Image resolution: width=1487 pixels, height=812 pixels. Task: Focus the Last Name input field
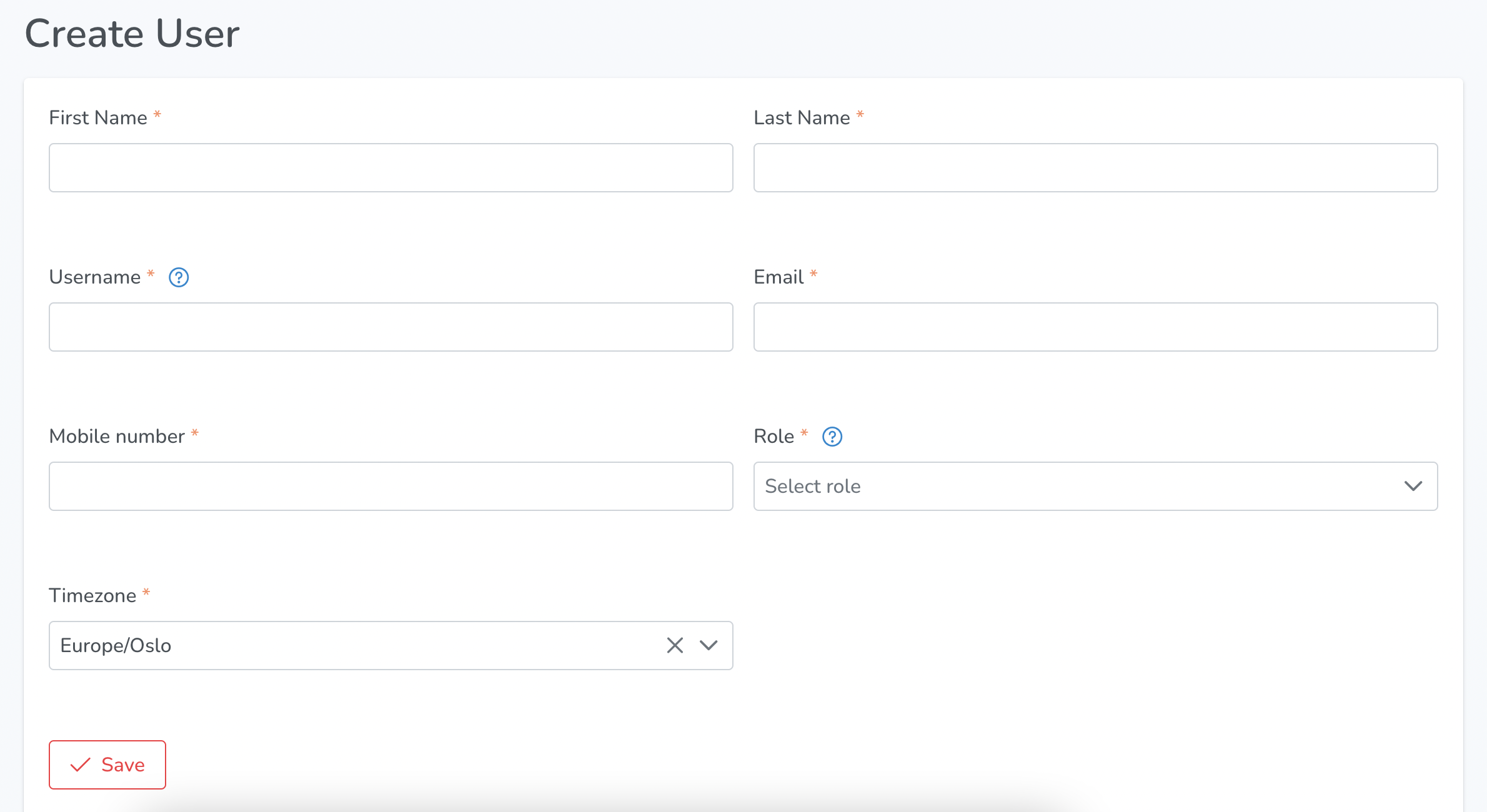click(1095, 167)
